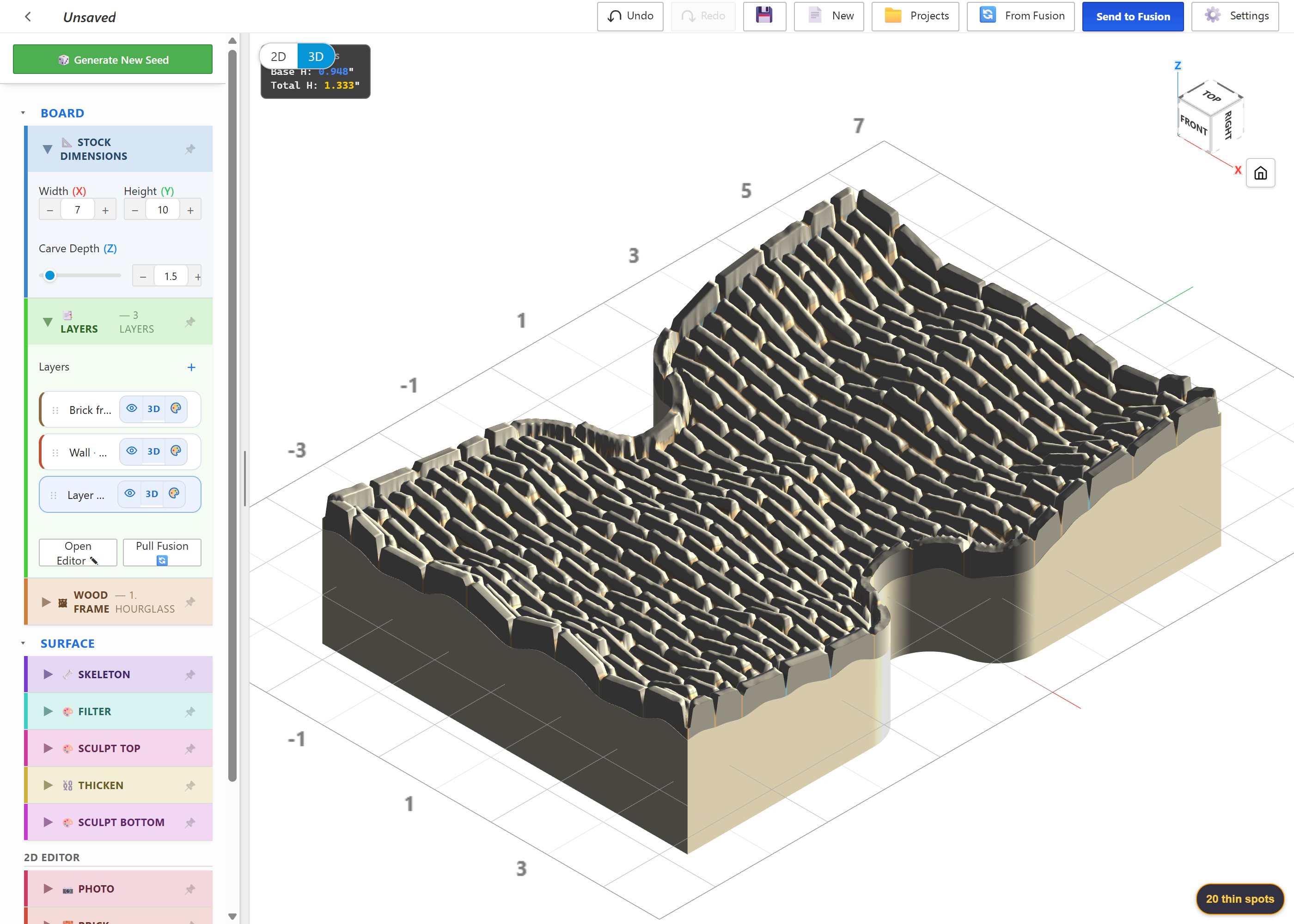Pin the Layers section
The image size is (1294, 924).
[x=190, y=322]
